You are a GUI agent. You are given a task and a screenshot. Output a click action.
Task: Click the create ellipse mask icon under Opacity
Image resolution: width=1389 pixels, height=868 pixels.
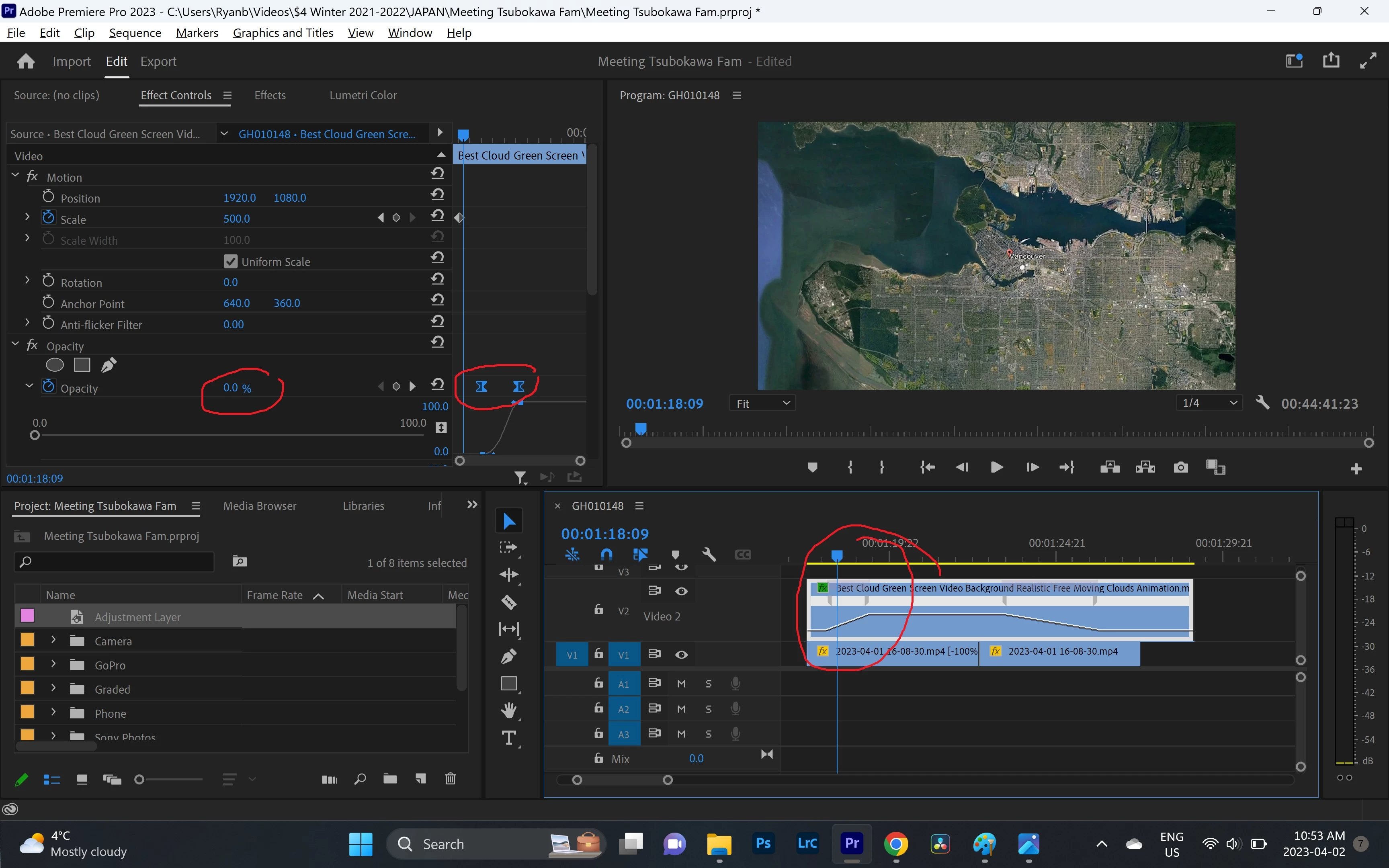tap(55, 365)
